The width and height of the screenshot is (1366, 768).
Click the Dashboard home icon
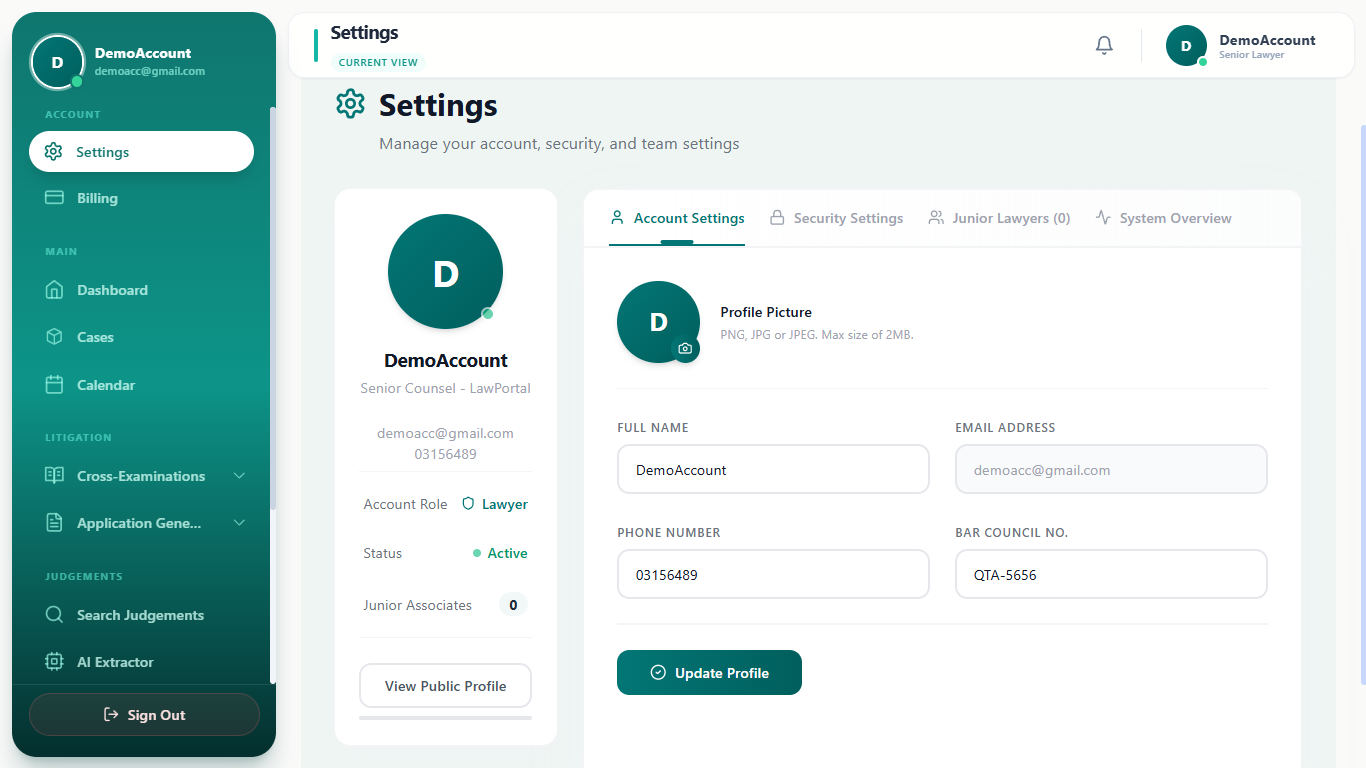click(55, 290)
